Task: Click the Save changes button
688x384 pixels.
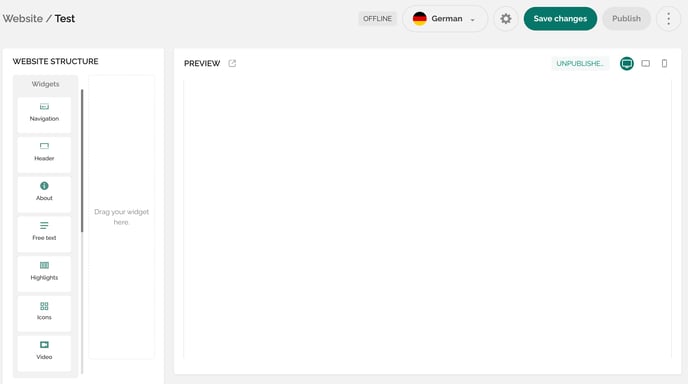Action: pos(560,18)
